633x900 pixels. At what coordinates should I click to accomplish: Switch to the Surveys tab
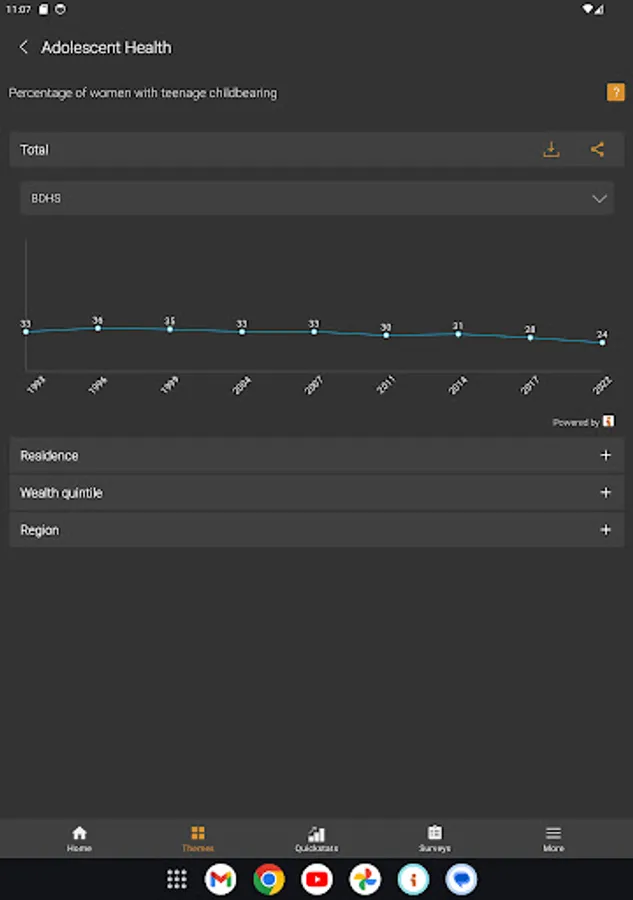[435, 838]
